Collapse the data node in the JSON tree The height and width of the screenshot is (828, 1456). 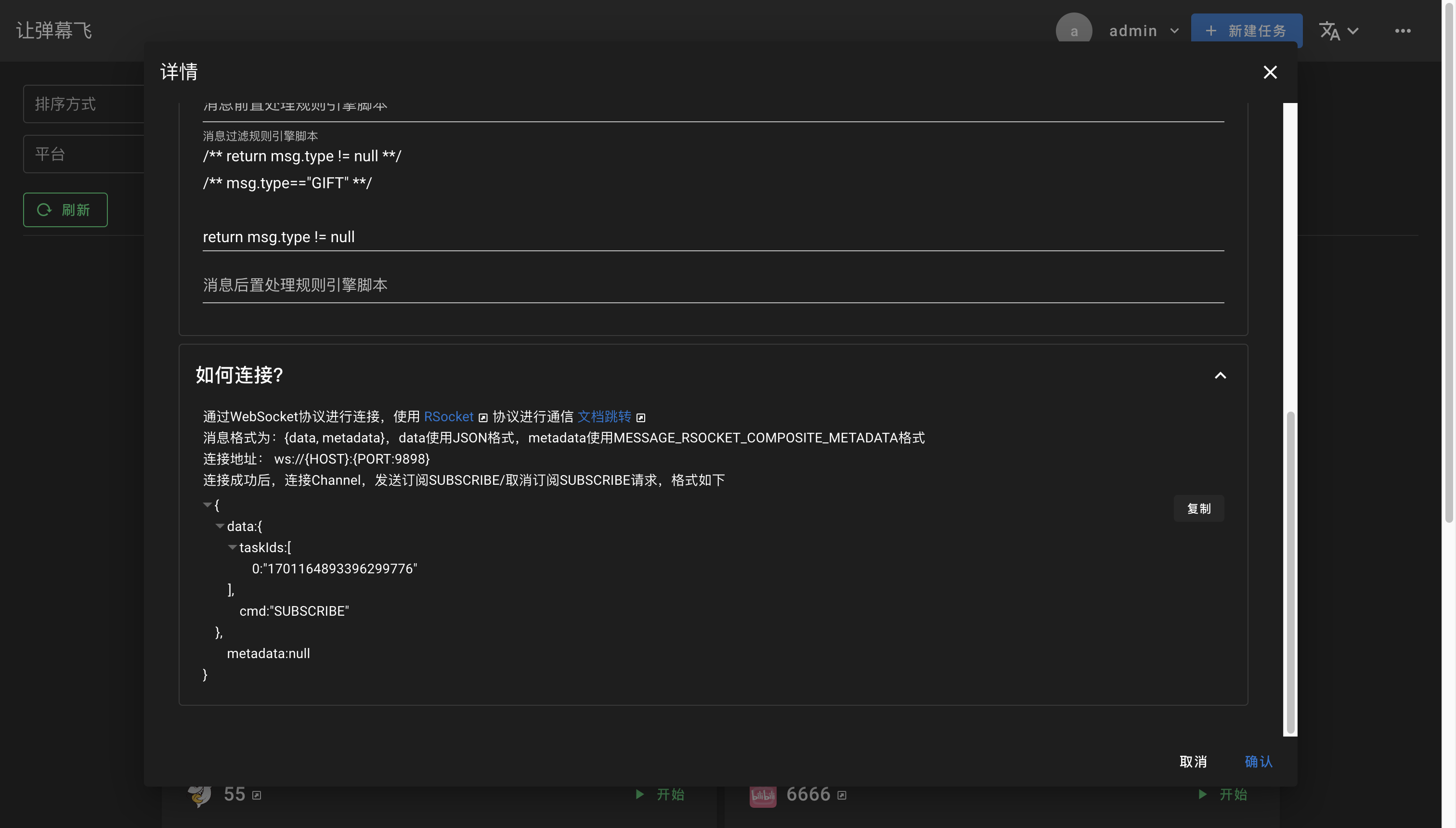pos(220,526)
